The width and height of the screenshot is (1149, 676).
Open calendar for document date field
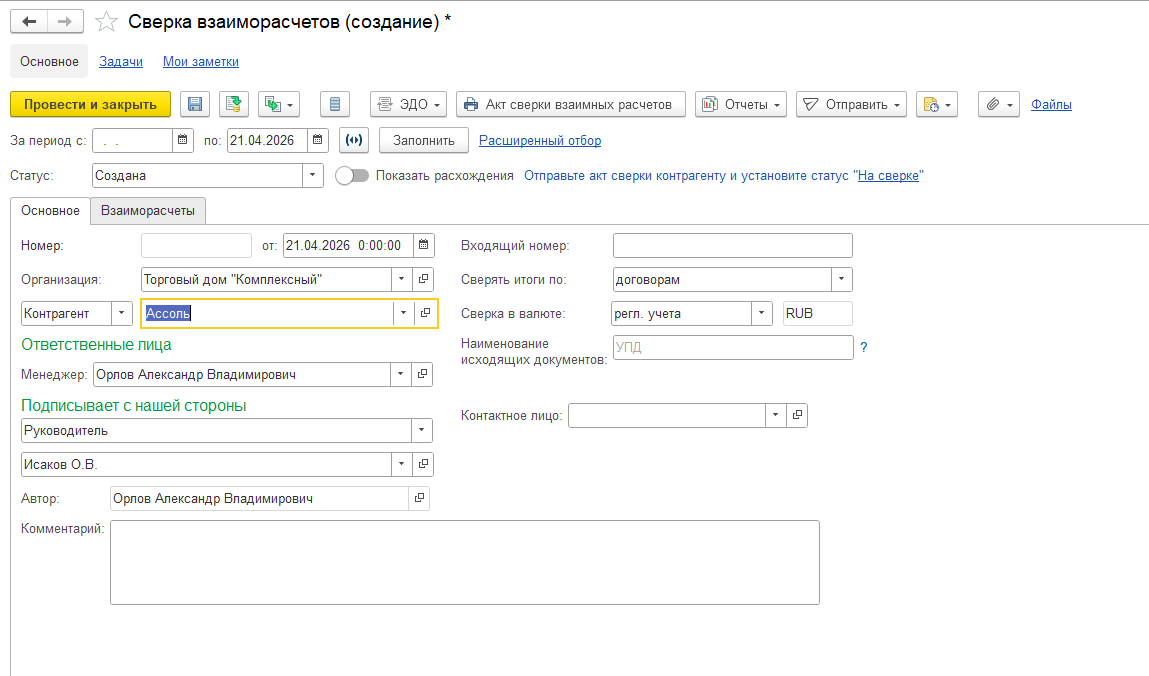coord(424,245)
